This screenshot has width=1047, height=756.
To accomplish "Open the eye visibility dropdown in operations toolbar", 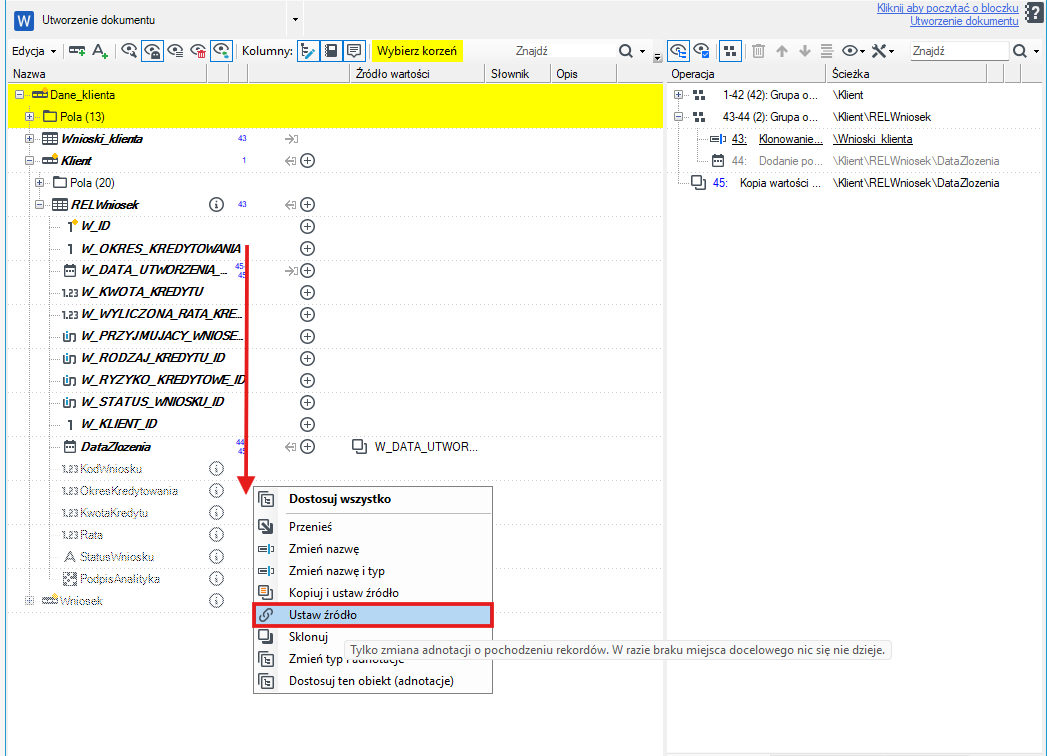I will (853, 51).
